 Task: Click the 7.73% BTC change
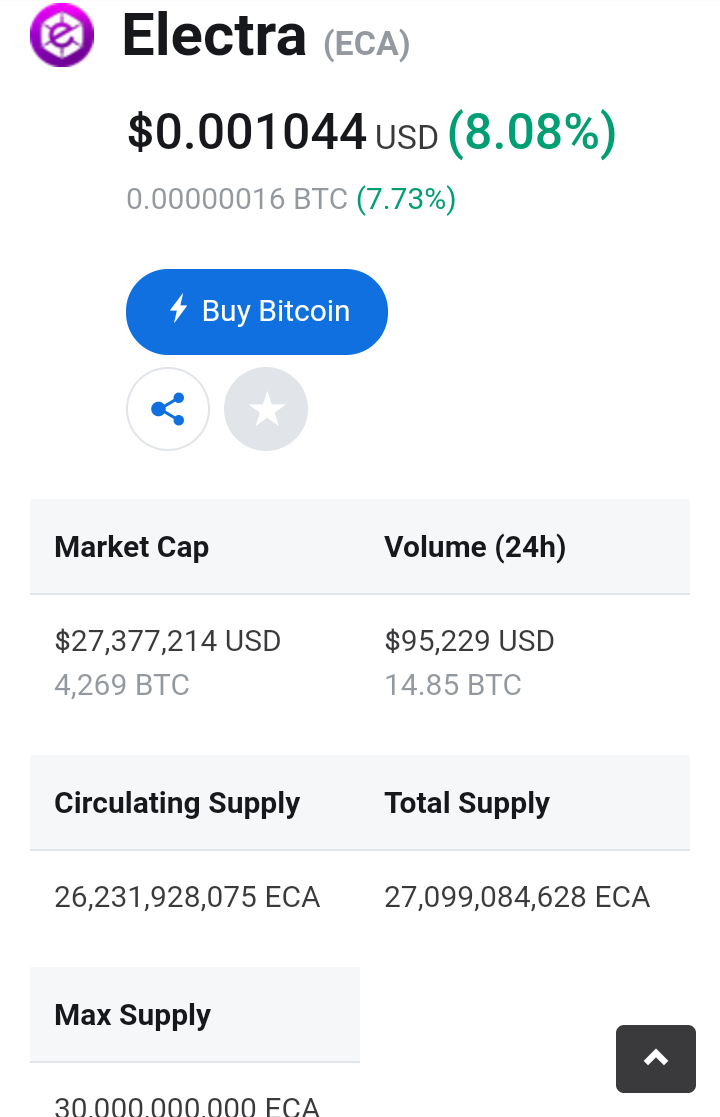[406, 199]
